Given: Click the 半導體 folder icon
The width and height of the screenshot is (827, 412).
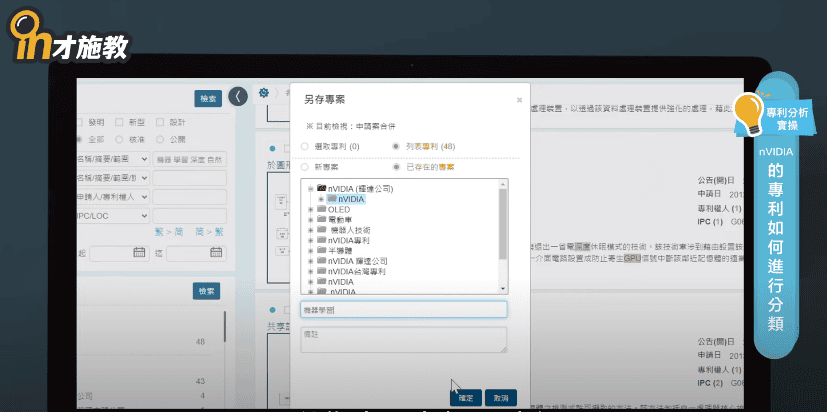Looking at the screenshot, I should pos(321,250).
